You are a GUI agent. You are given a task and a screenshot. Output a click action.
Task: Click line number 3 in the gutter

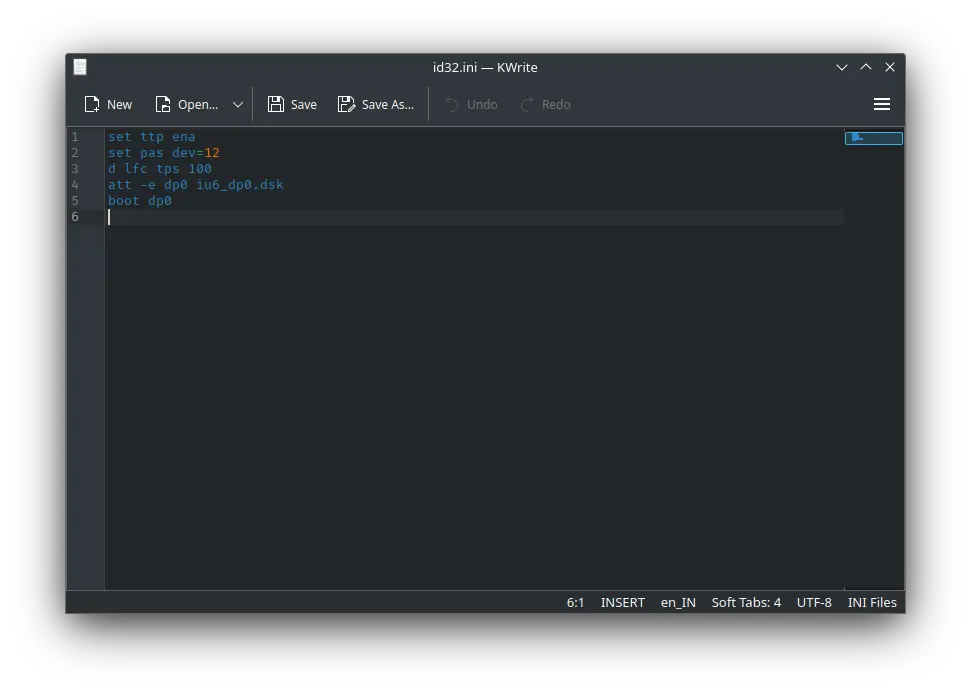pos(75,169)
